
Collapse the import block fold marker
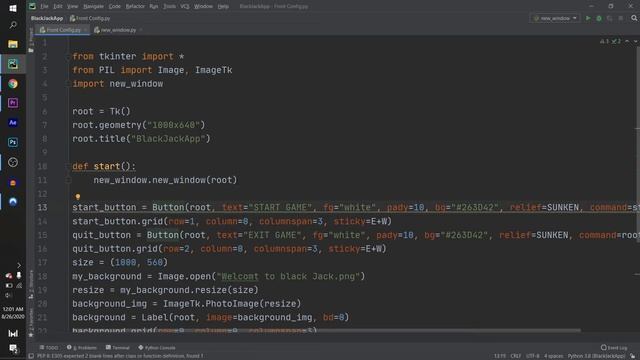click(68, 56)
